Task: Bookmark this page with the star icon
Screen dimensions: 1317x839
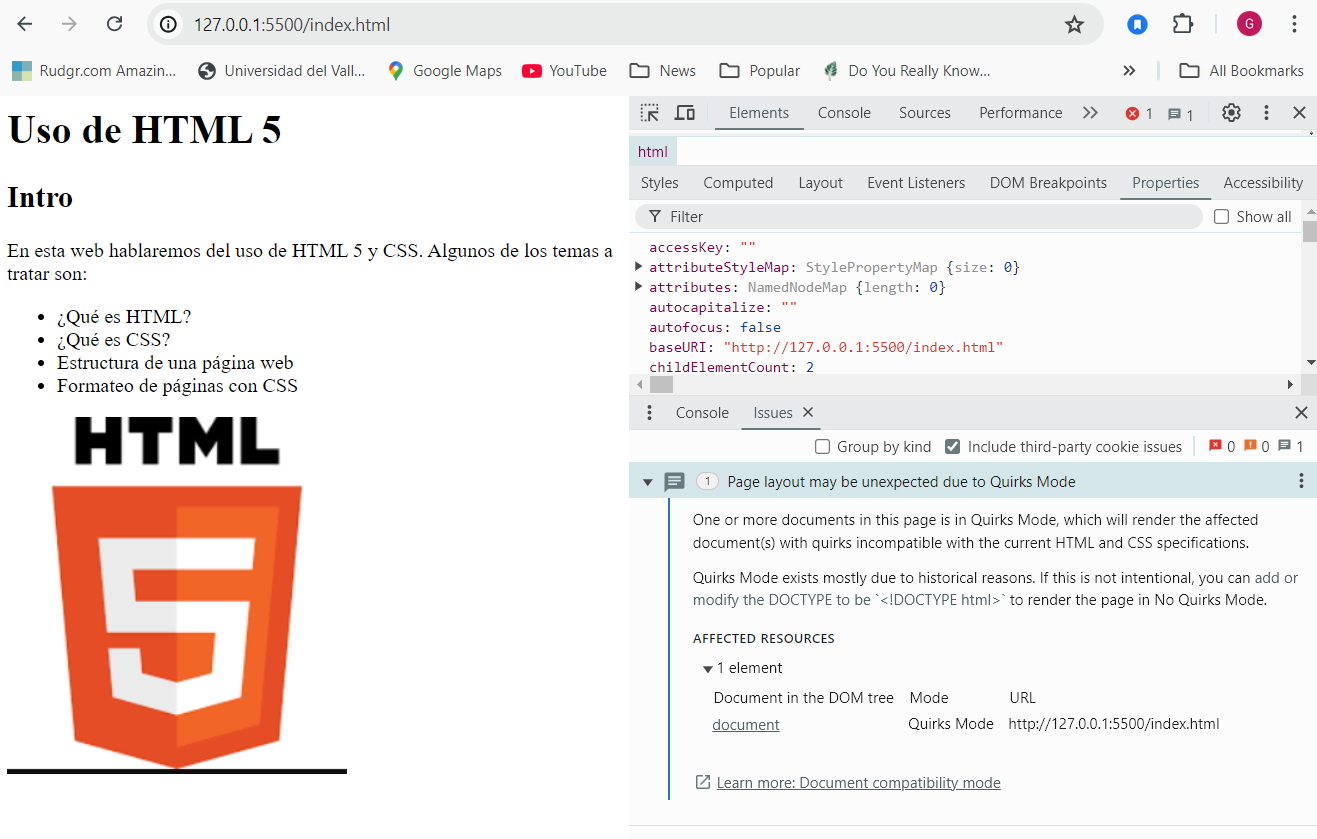Action: click(x=1074, y=24)
